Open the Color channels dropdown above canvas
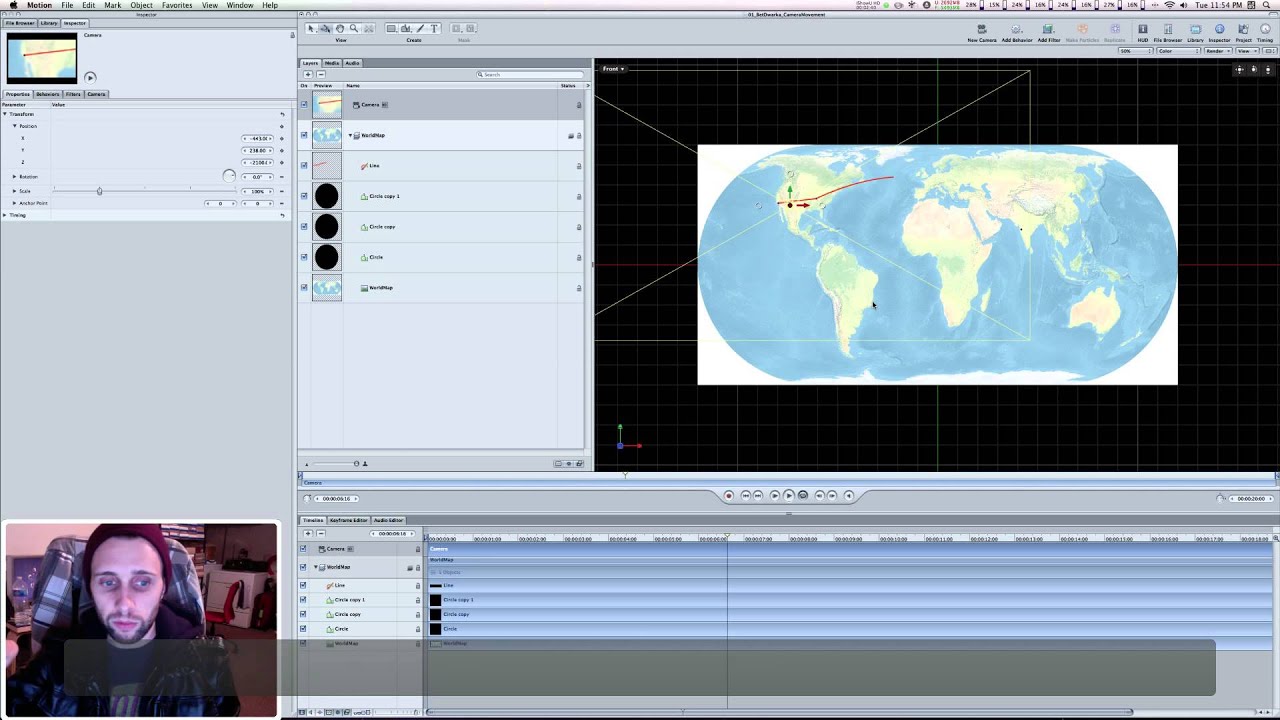This screenshot has width=1280, height=720. click(1178, 51)
